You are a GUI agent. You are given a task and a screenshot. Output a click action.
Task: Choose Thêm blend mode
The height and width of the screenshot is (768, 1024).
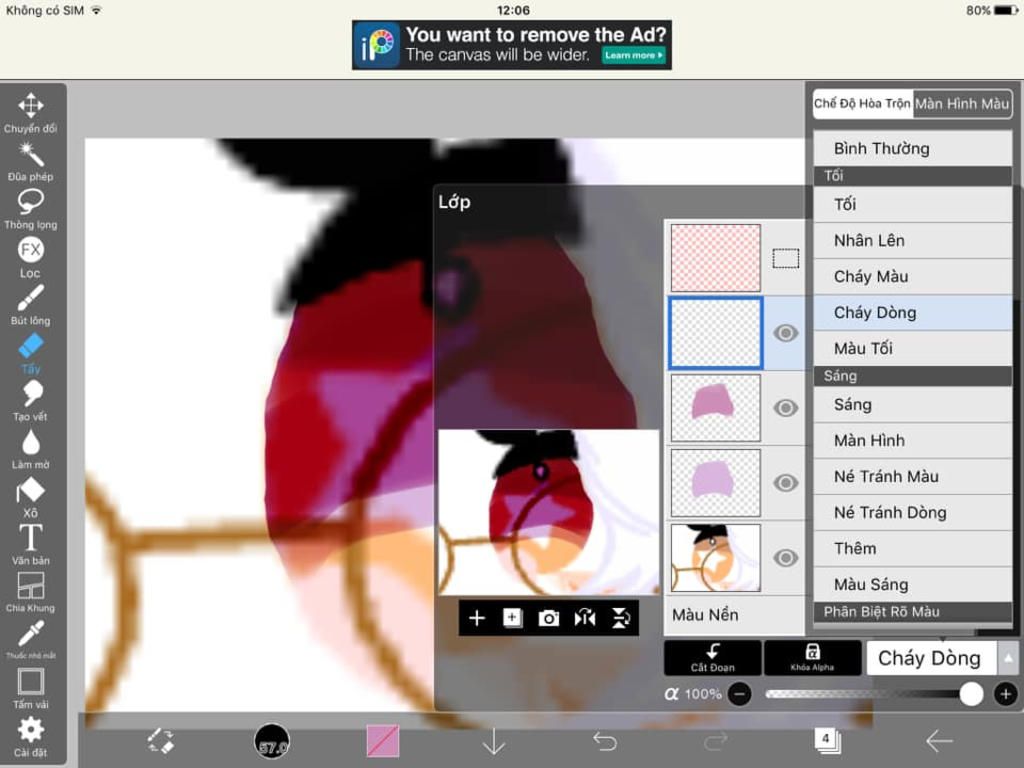[913, 549]
